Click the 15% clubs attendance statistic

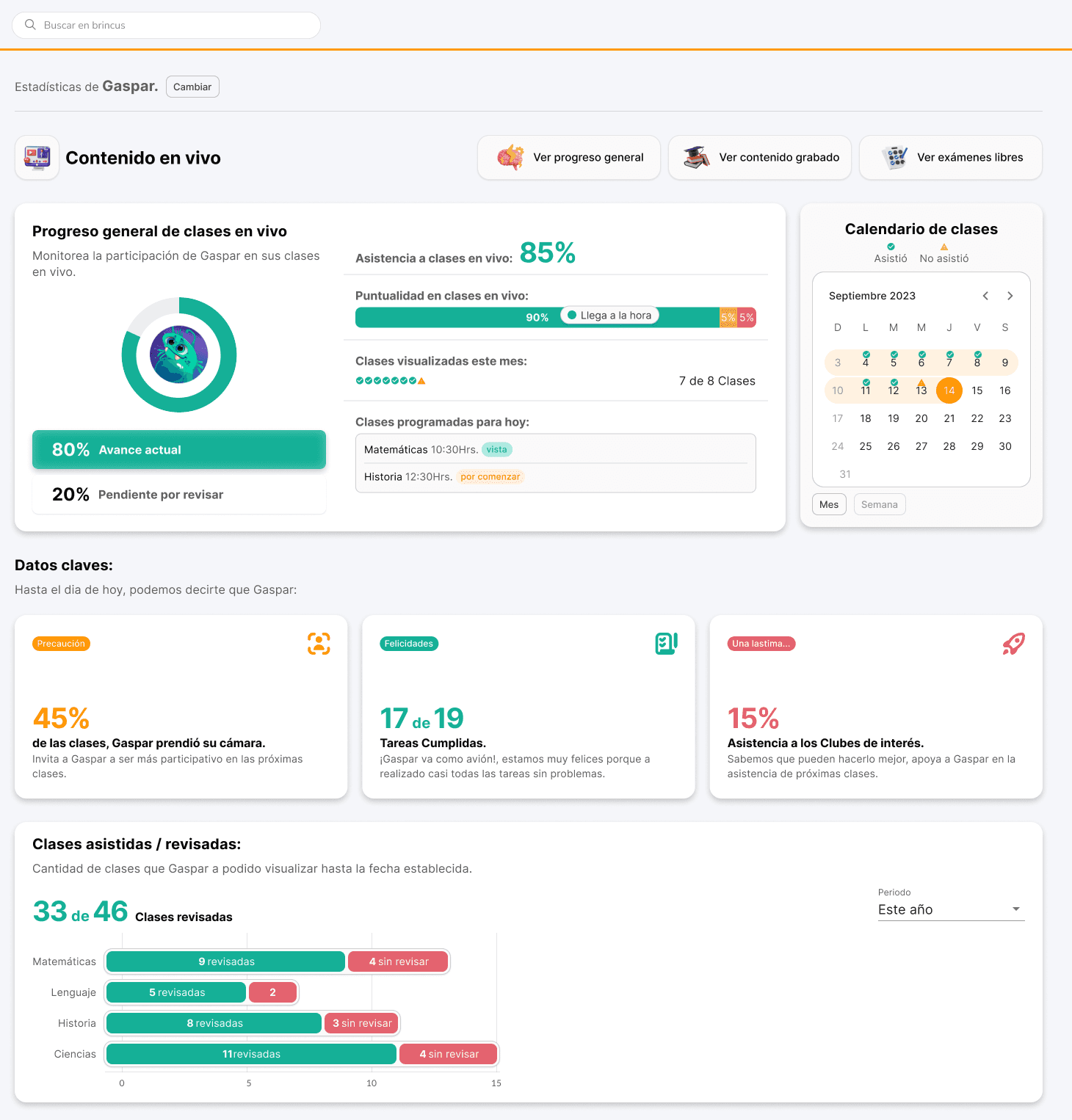pos(753,718)
